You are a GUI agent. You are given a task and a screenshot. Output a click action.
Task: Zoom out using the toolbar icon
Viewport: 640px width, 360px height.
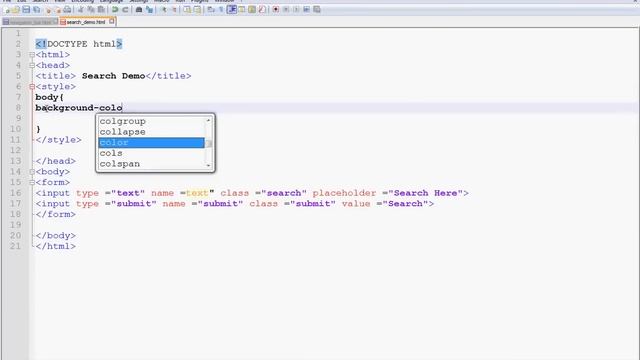coord(175,9)
